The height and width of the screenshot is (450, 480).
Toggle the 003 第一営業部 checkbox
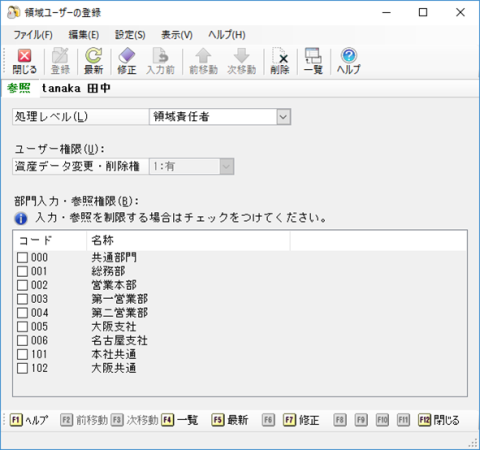[x=22, y=299]
